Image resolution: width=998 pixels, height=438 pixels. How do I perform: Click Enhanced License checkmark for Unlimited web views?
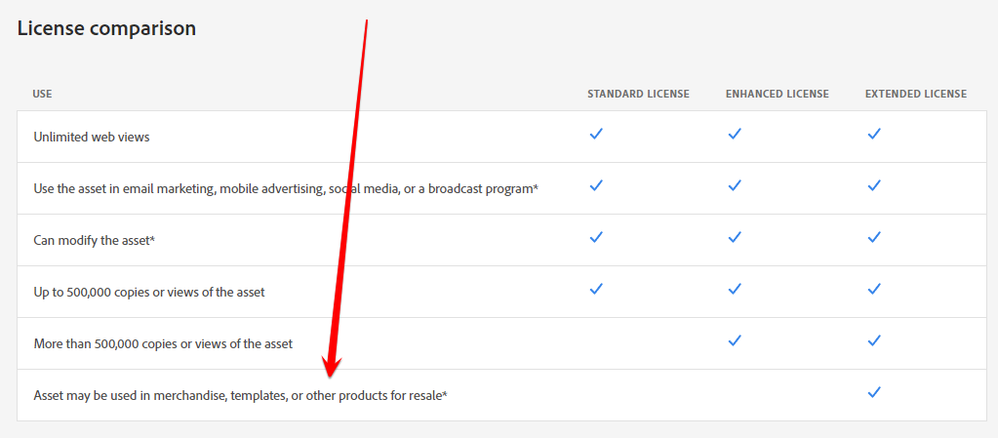[735, 134]
